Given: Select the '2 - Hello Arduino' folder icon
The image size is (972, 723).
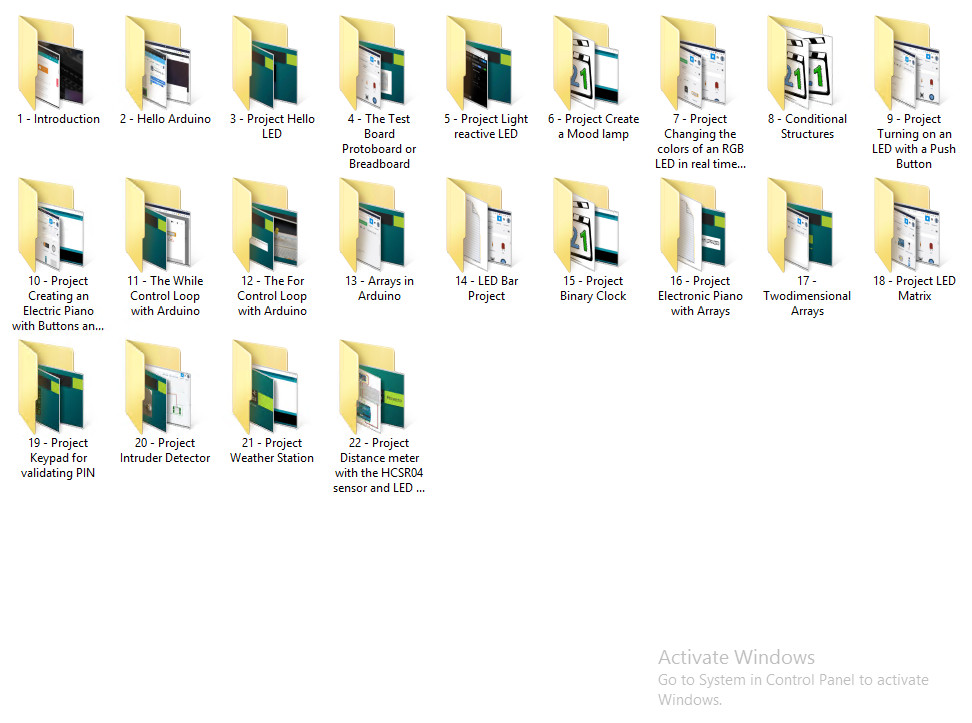Looking at the screenshot, I should (x=158, y=63).
